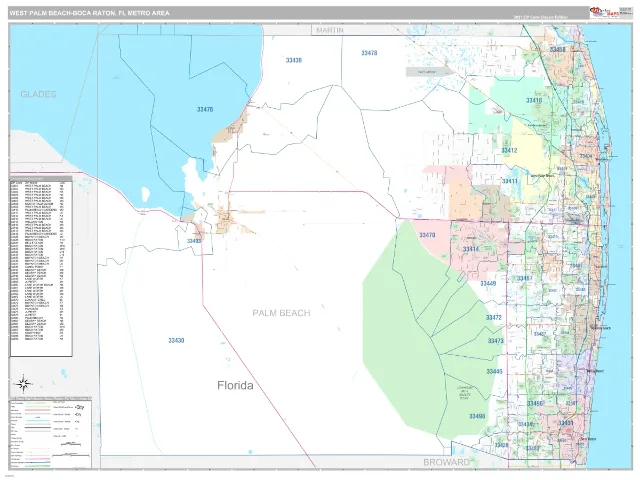Select ZIP code 33428 label
Viewport: 640px width, 480px height.
click(501, 445)
